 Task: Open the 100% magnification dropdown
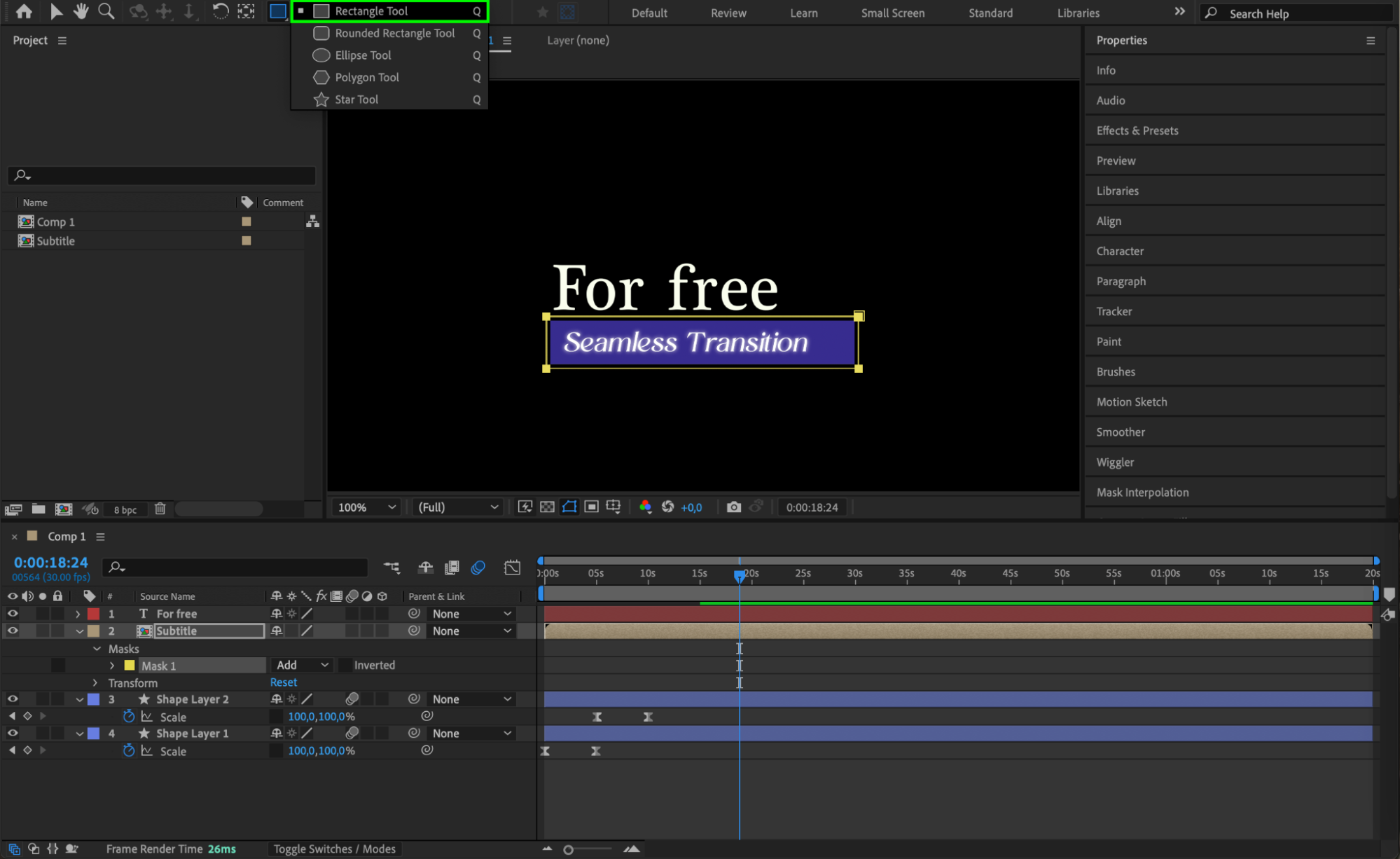366,507
